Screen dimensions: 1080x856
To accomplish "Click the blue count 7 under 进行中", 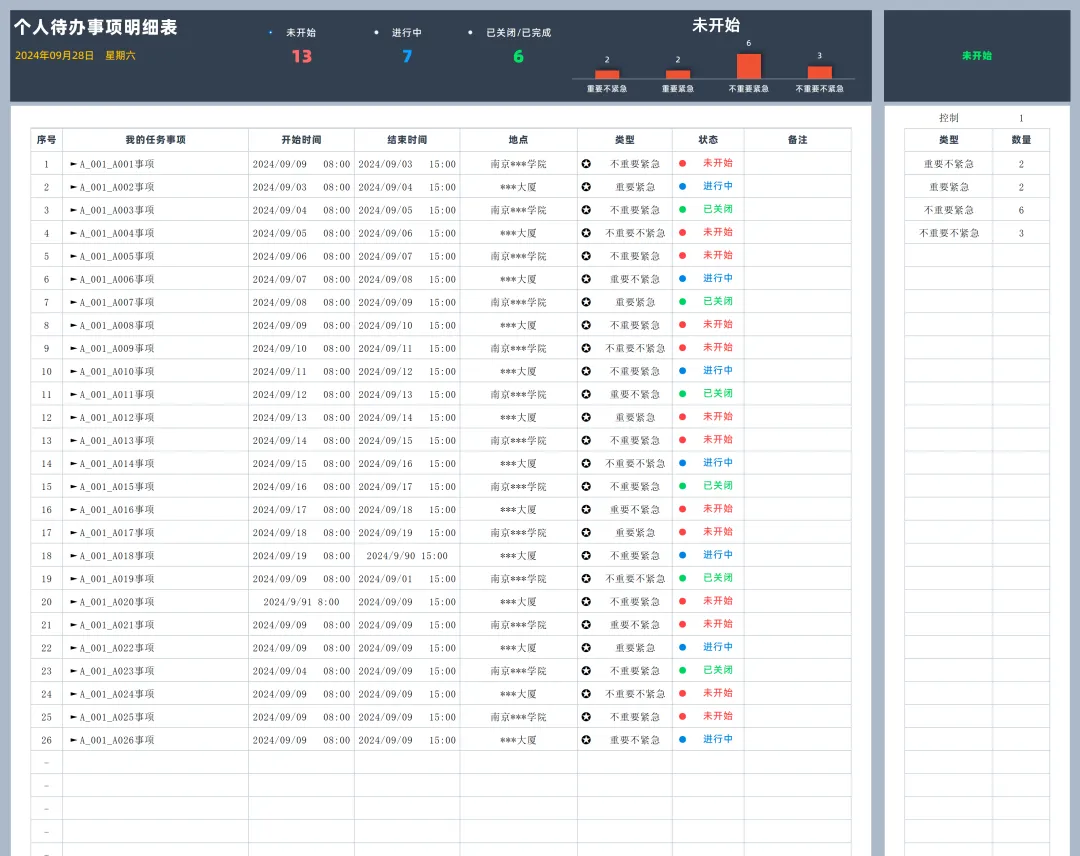I will click(407, 56).
